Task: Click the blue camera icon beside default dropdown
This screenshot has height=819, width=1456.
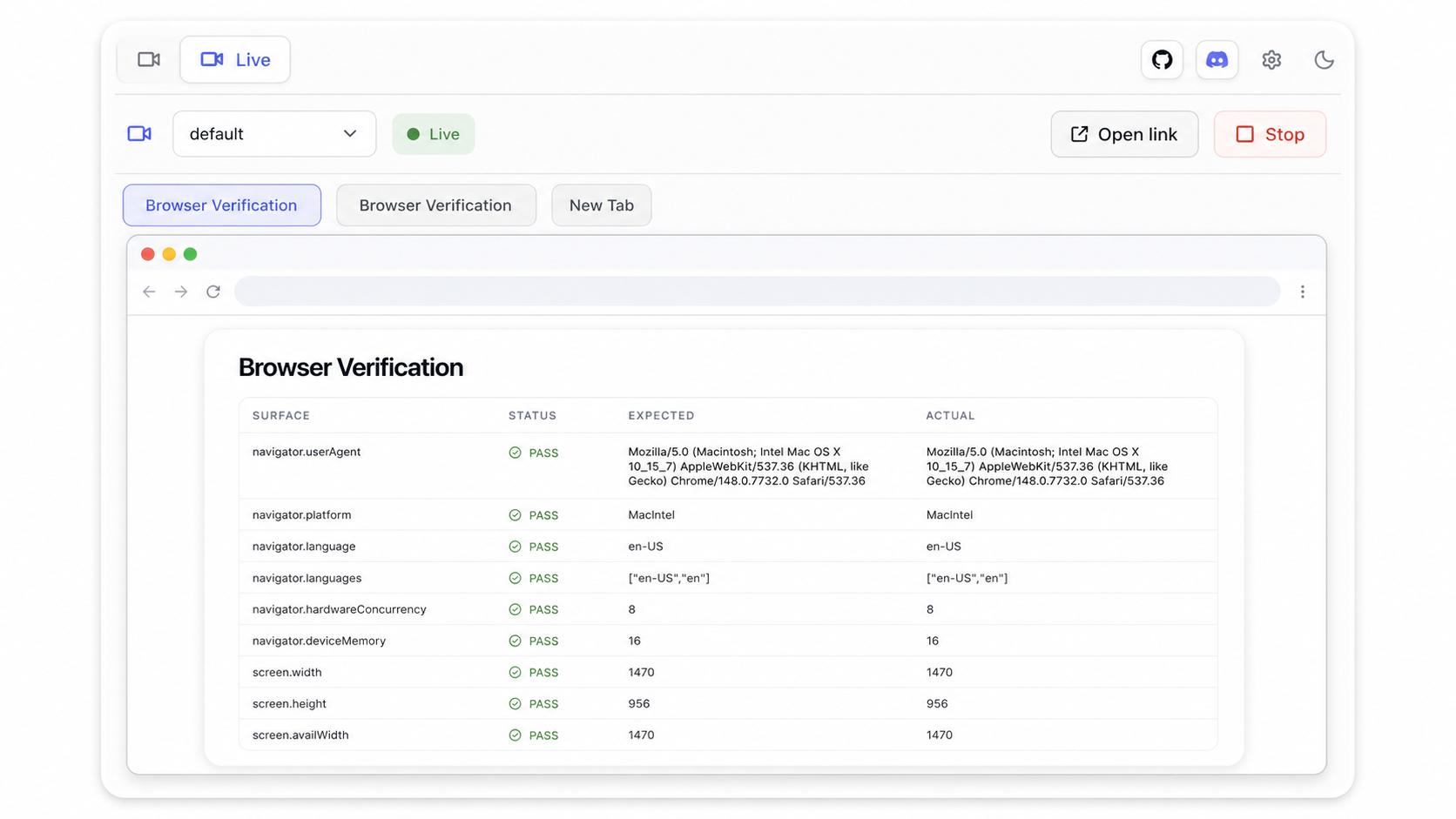Action: pos(139,134)
